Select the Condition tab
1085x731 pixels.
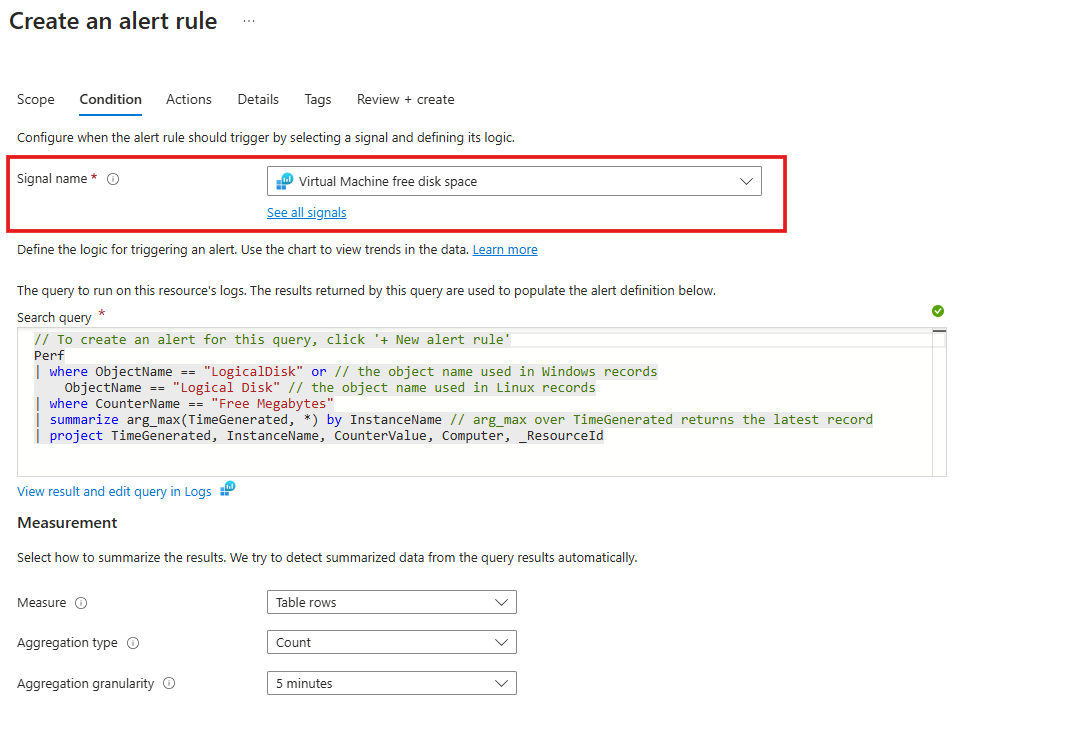pos(111,100)
